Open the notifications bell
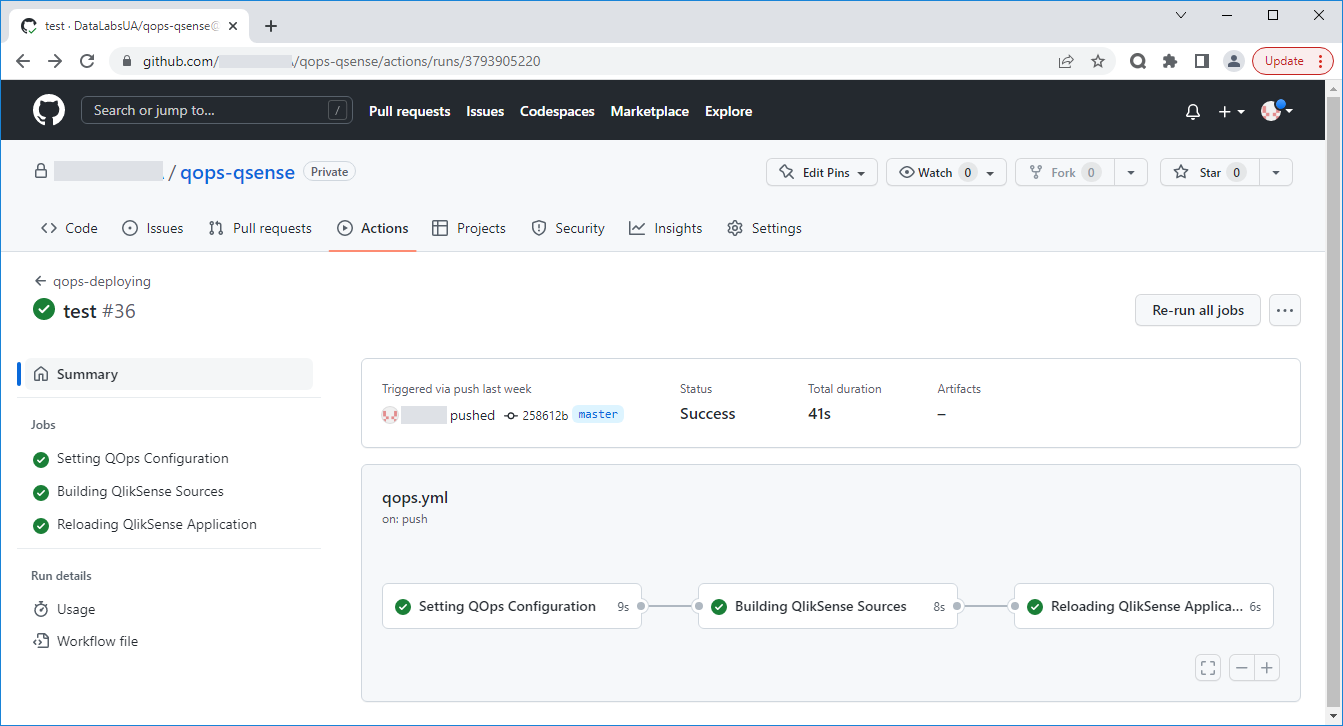This screenshot has height=726, width=1343. coord(1192,112)
